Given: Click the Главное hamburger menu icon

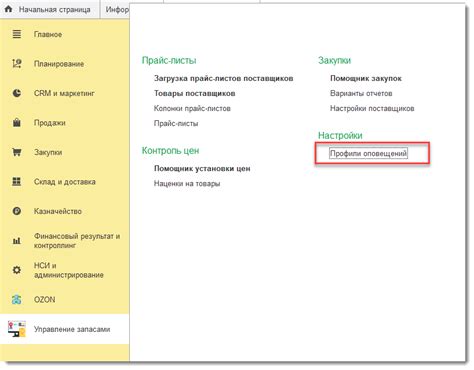Looking at the screenshot, I should coord(17,34).
